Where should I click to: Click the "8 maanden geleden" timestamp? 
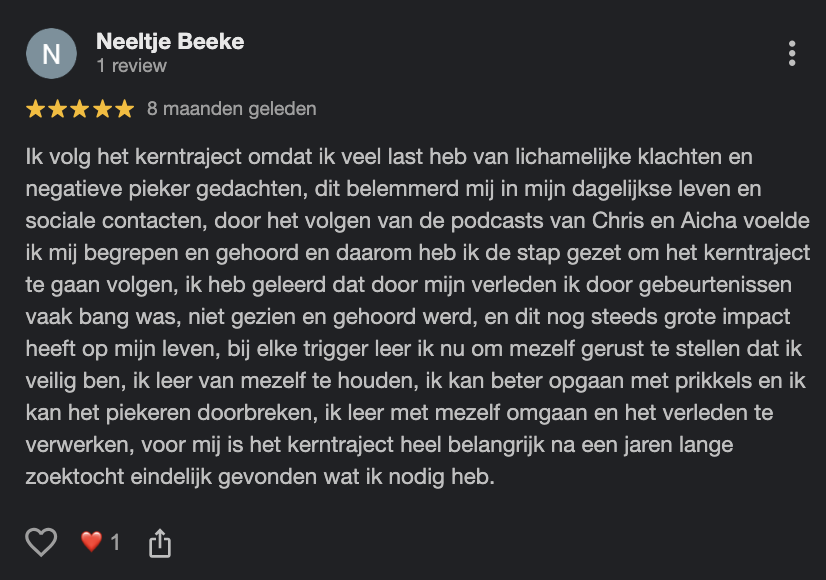[231, 108]
